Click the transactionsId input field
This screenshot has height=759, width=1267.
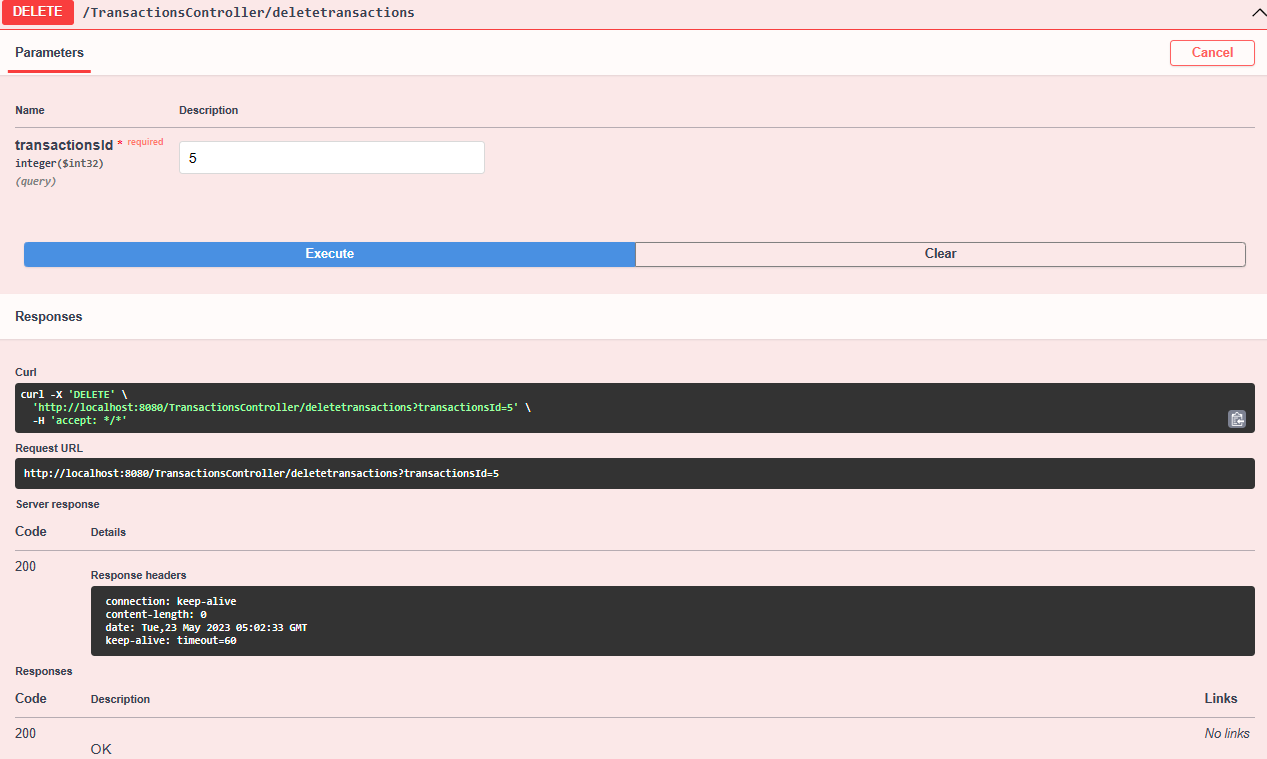[331, 157]
